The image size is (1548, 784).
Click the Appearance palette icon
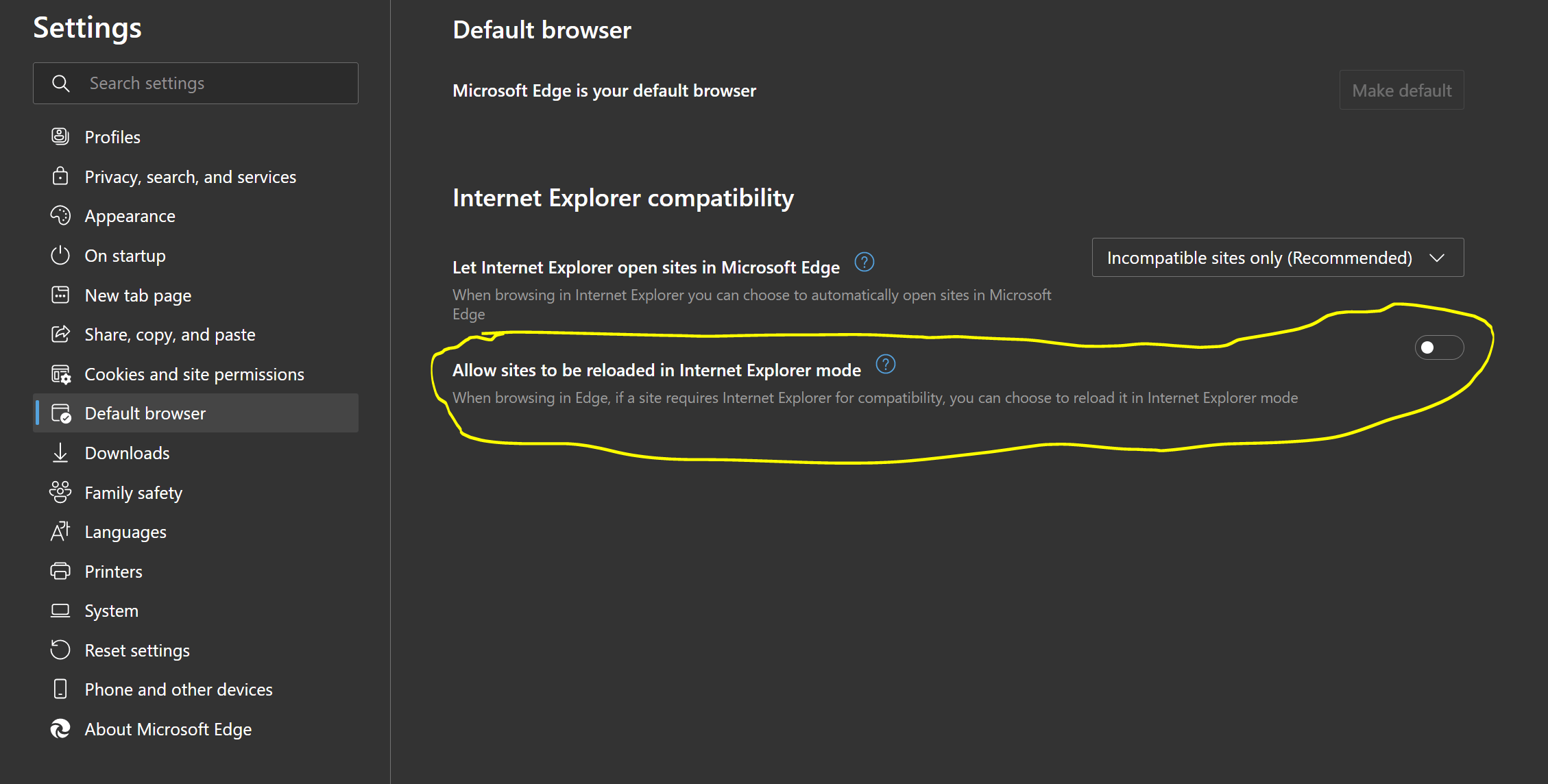(60, 216)
